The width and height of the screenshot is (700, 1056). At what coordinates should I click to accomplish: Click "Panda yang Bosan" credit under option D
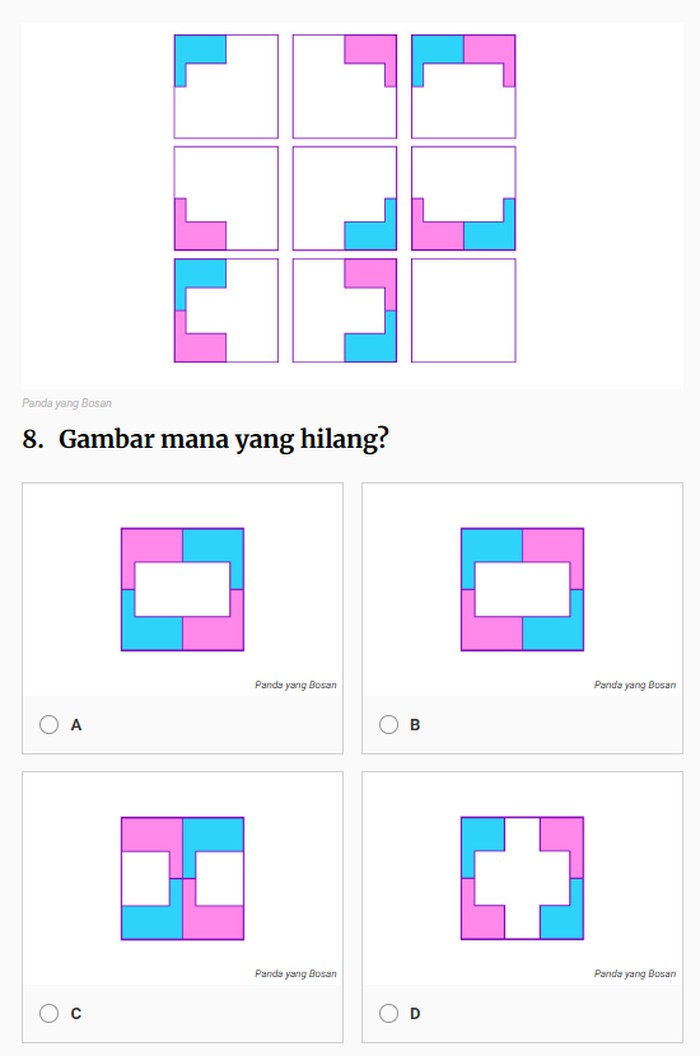click(635, 973)
